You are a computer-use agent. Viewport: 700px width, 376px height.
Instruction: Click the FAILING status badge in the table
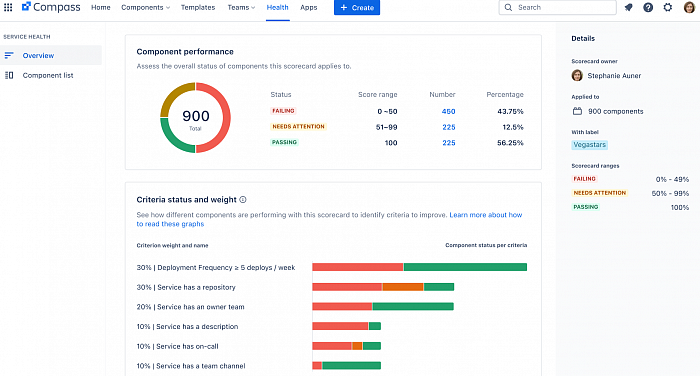tap(283, 111)
